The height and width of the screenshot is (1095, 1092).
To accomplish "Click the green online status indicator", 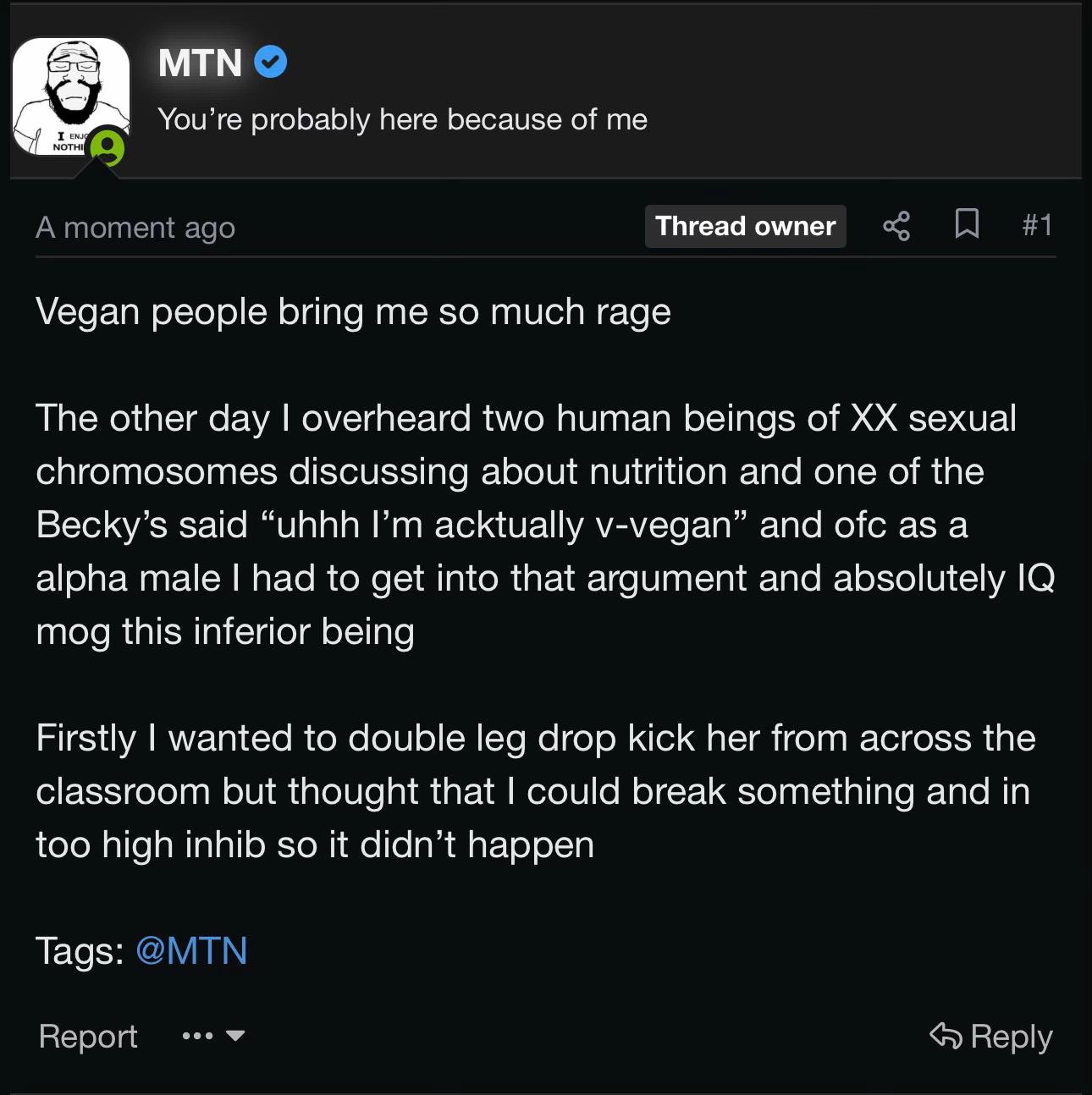I will 108,147.
